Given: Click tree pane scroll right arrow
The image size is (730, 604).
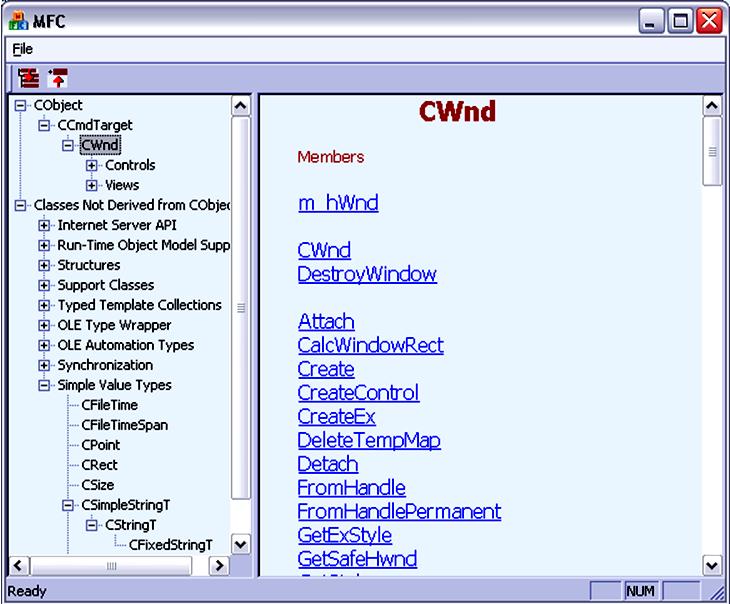Looking at the screenshot, I should tap(219, 566).
